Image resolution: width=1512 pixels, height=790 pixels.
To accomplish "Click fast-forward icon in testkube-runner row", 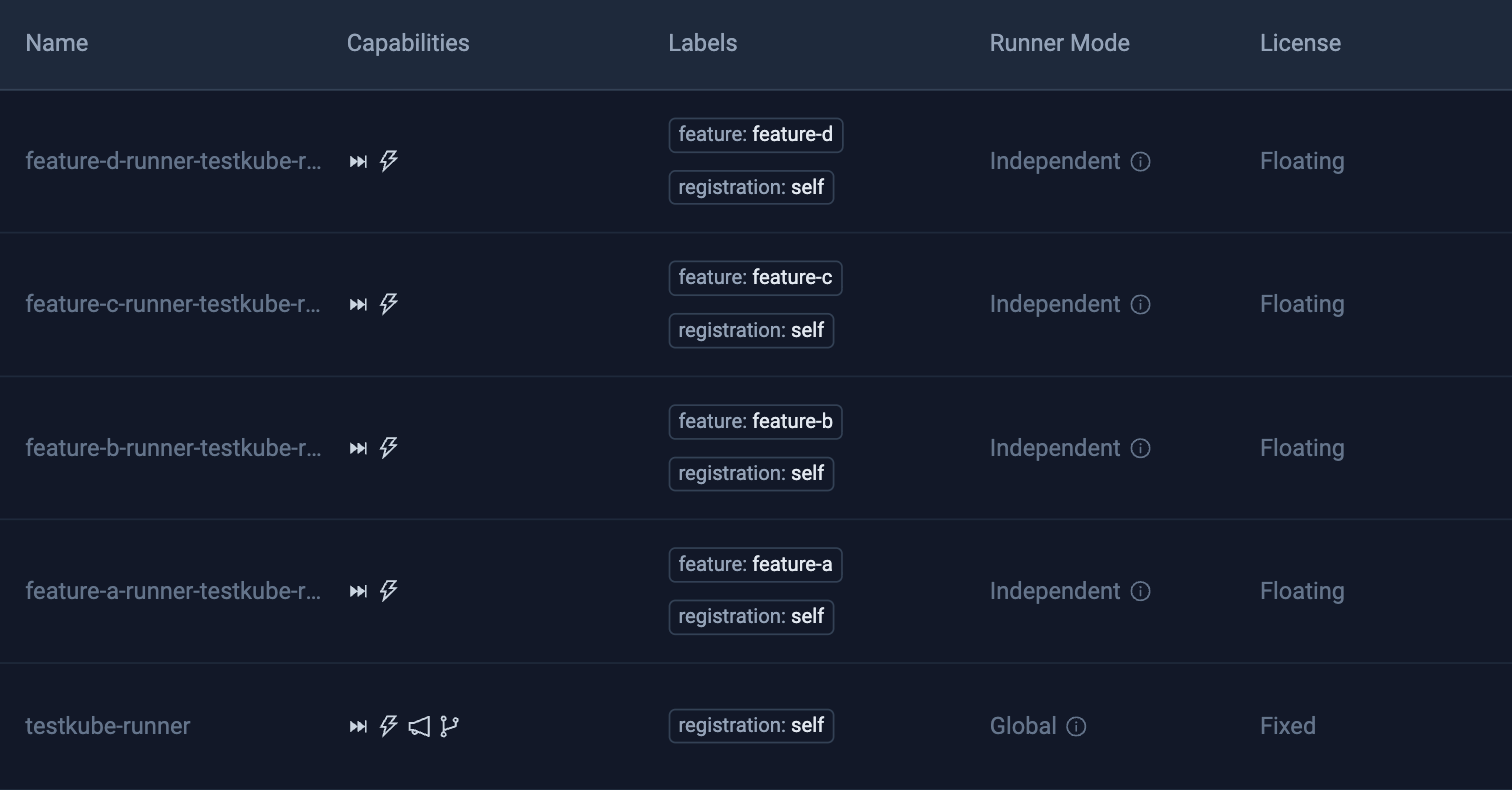I will pos(358,726).
